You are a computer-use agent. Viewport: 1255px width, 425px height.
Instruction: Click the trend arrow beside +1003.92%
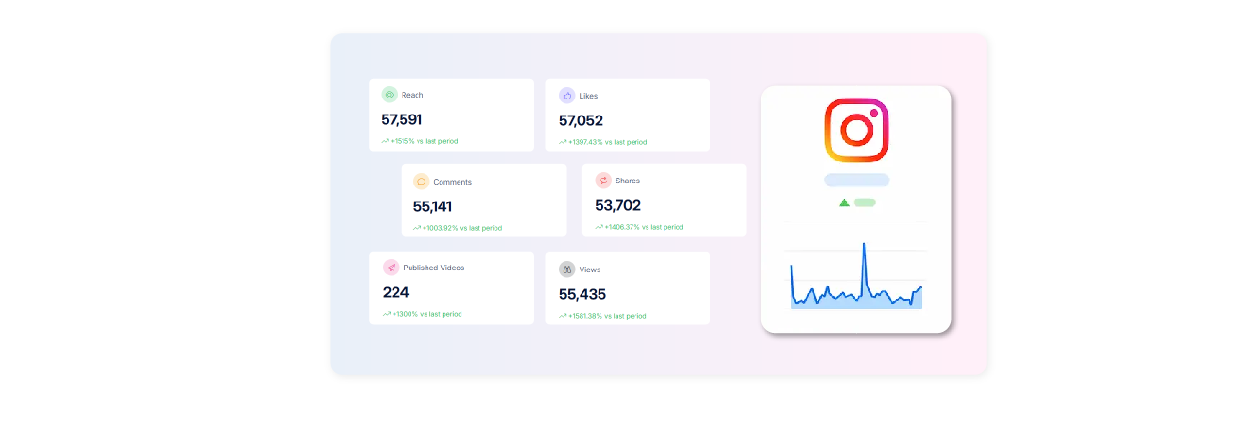(417, 228)
